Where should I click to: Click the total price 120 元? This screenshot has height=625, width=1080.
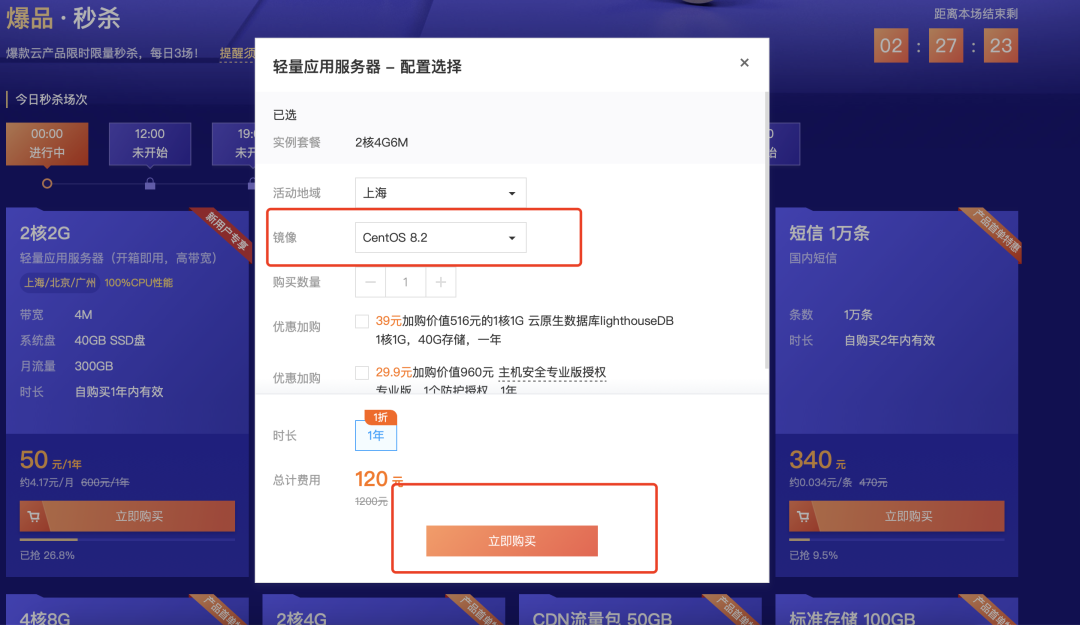pos(379,479)
